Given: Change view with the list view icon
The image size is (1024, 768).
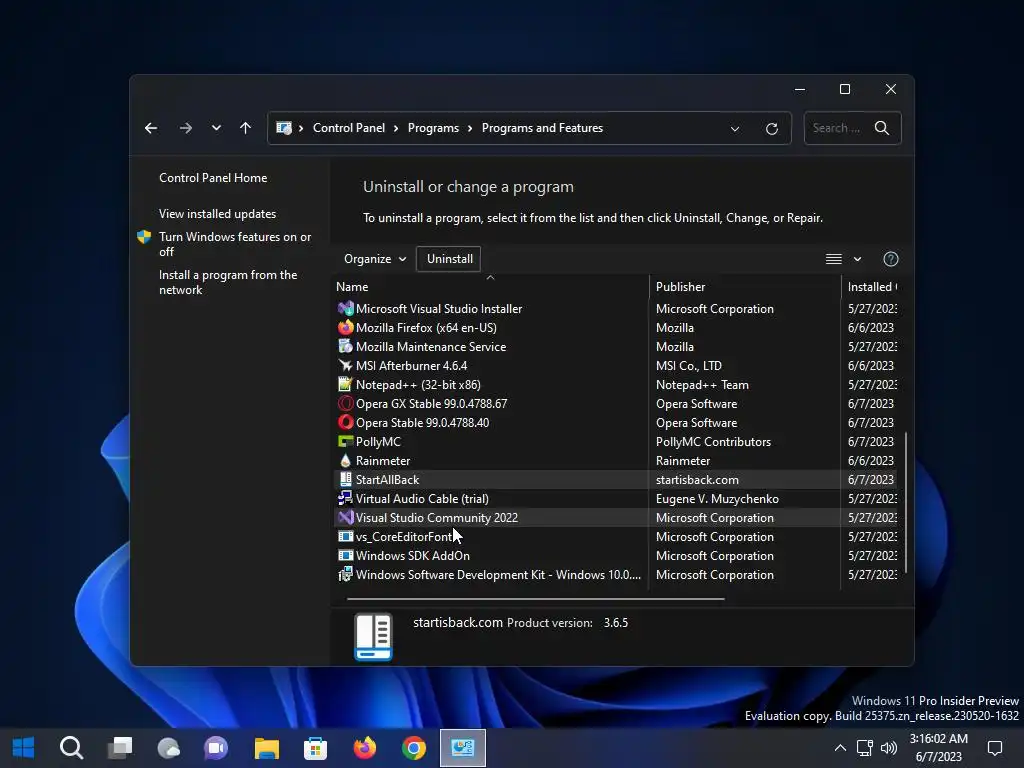Looking at the screenshot, I should [833, 259].
